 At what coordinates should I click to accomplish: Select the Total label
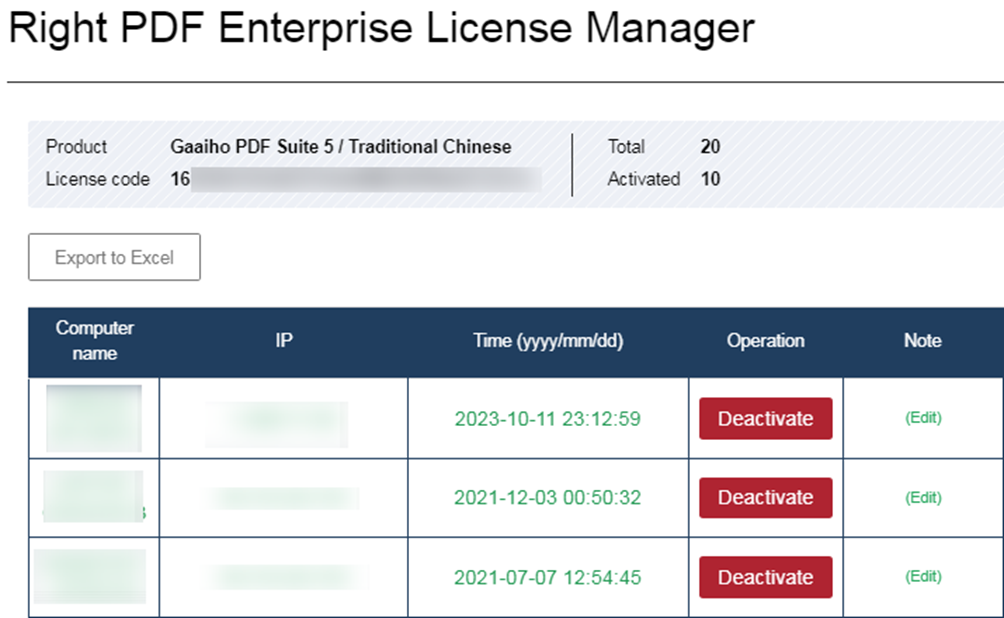pyautogui.click(x=626, y=147)
